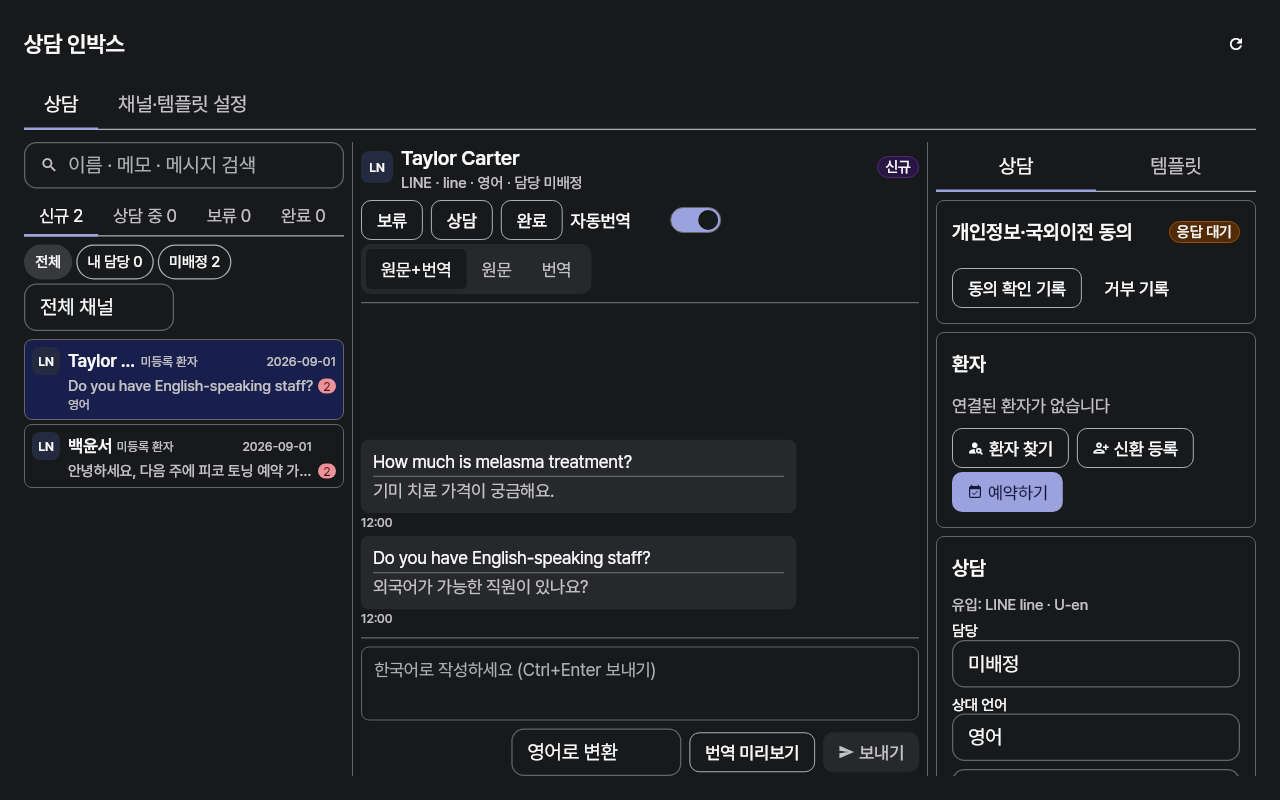The height and width of the screenshot is (800, 1280).
Task: Click the LN avatar in the chat header
Action: pos(377,167)
